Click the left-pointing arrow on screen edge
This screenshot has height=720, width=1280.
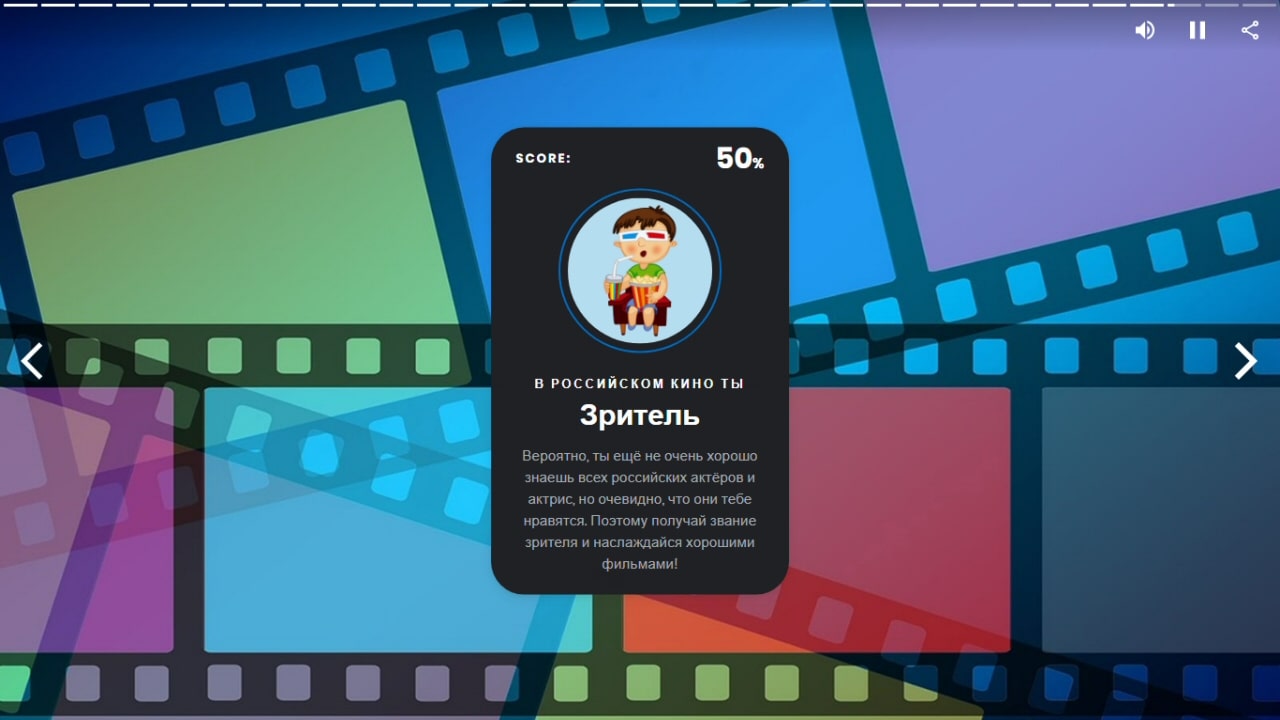[31, 361]
